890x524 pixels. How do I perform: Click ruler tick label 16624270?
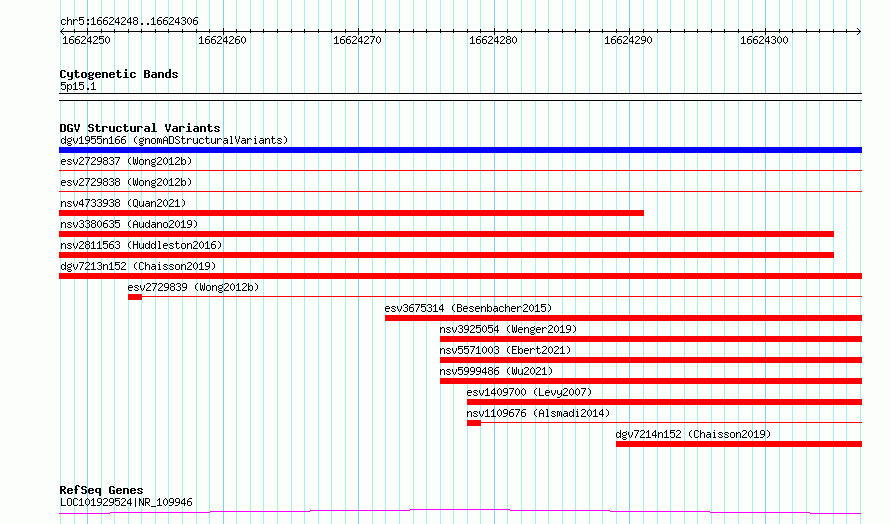tap(357, 40)
